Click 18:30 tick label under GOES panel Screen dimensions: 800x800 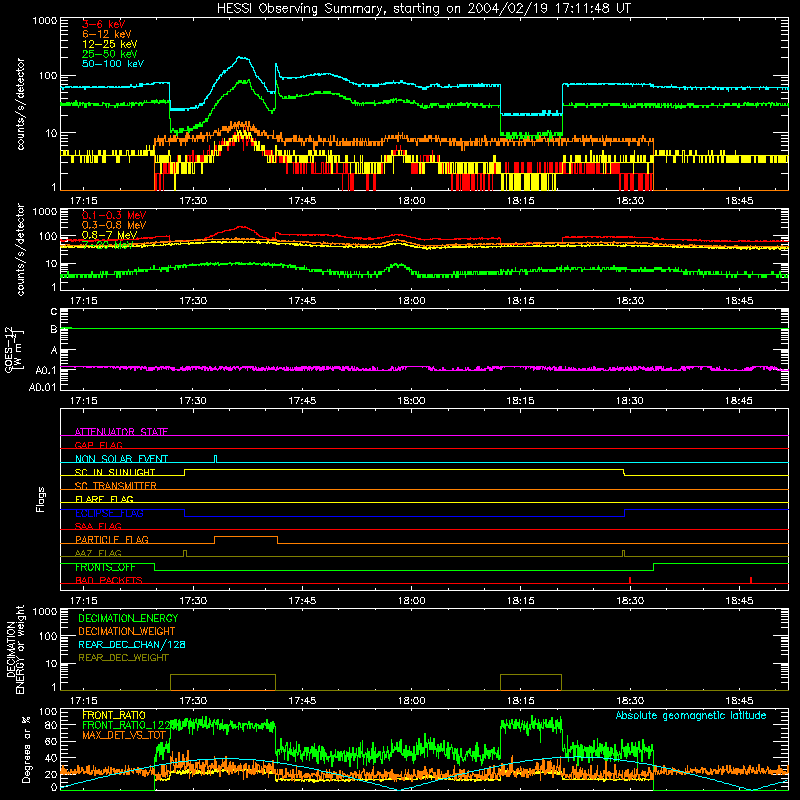click(x=630, y=401)
